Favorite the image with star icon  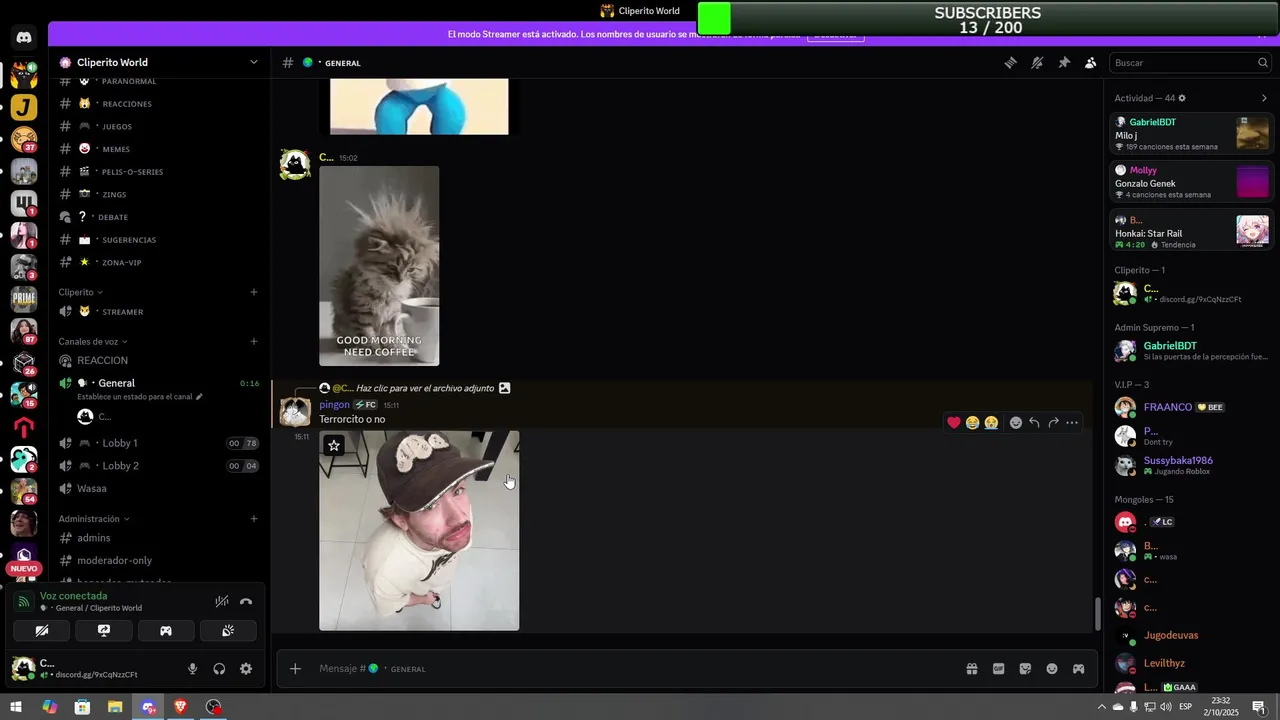click(x=334, y=445)
